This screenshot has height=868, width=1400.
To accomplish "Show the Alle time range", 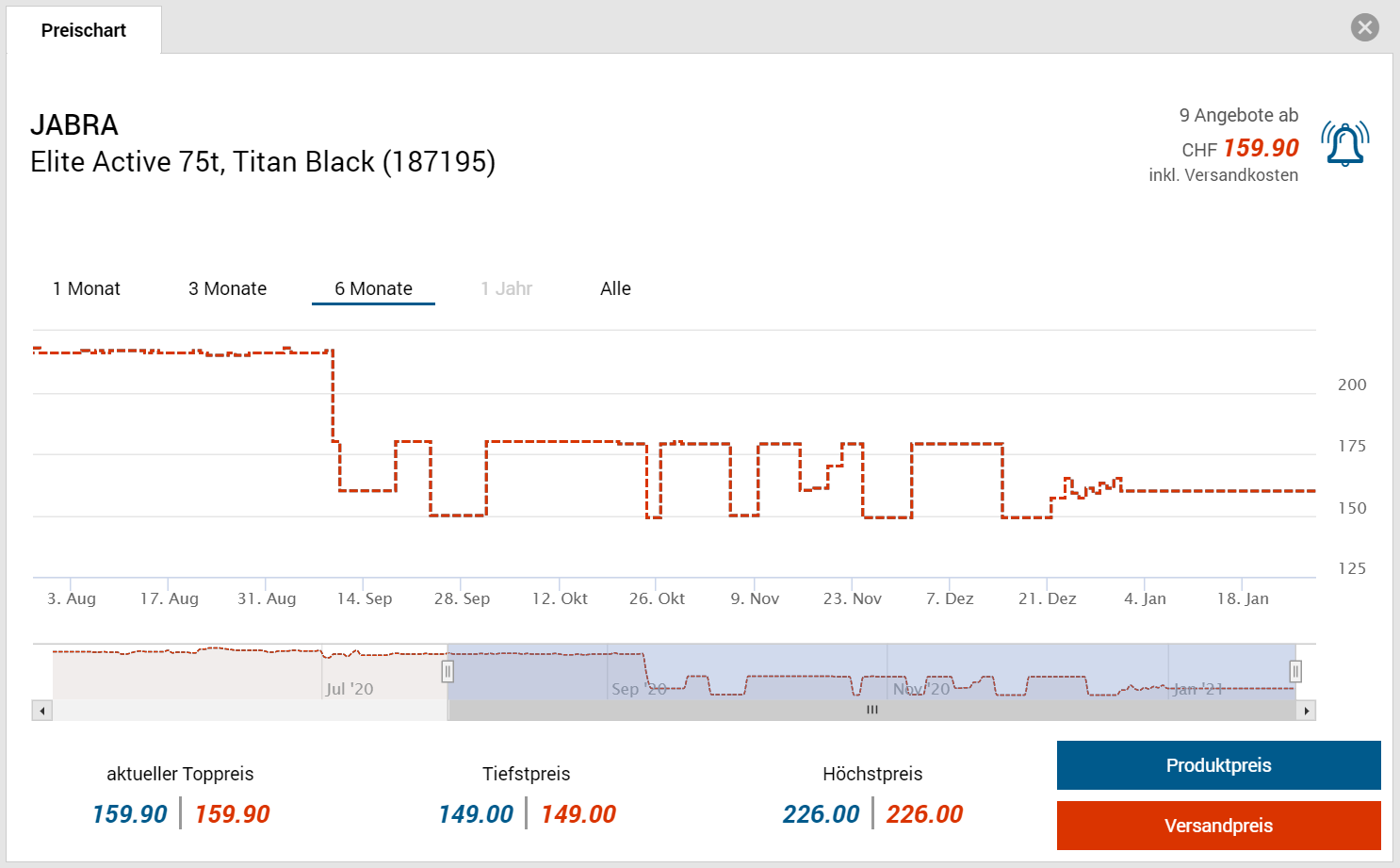I will coord(615,288).
